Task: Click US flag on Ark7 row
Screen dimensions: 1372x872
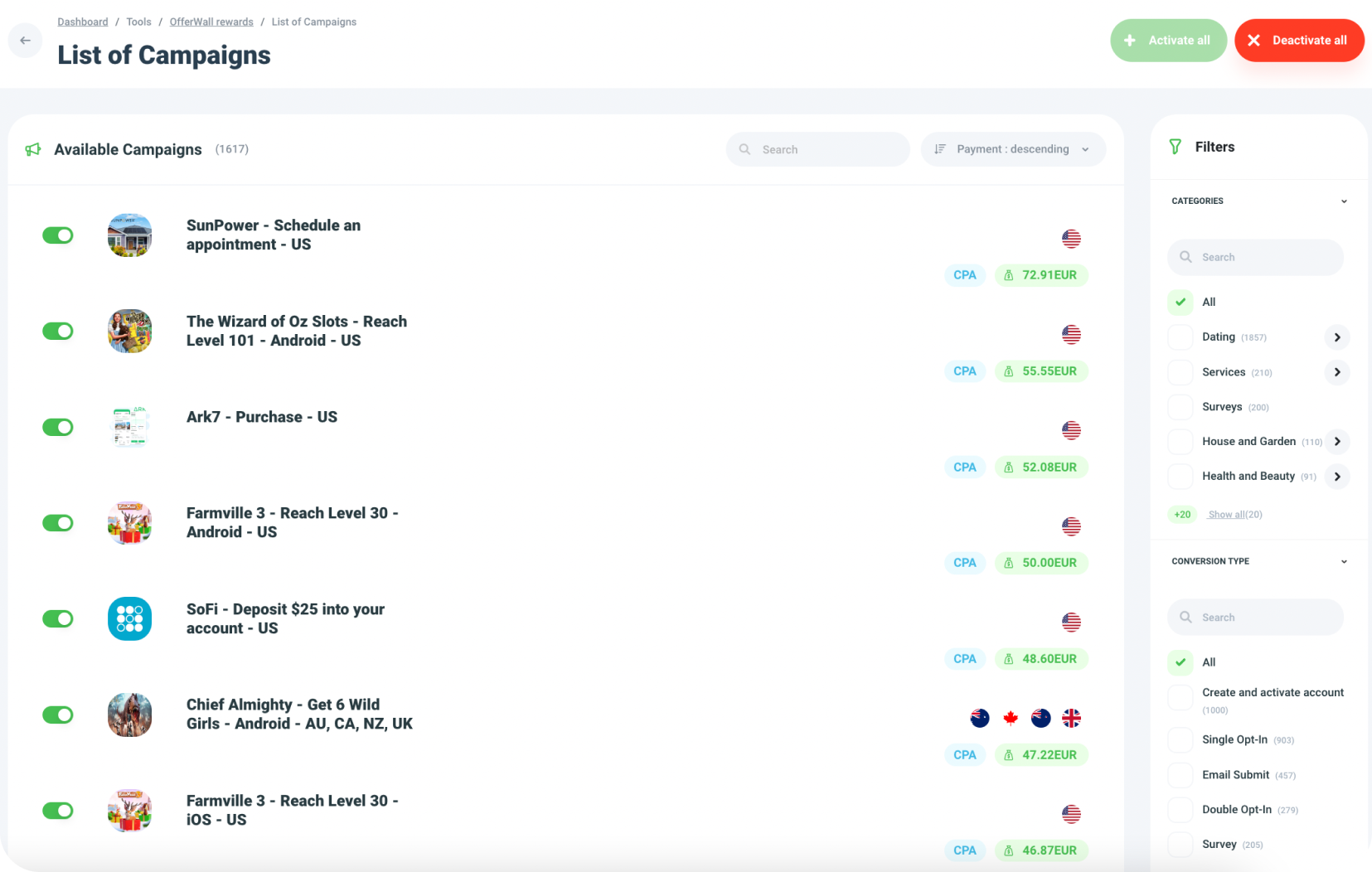Action: pyautogui.click(x=1071, y=430)
